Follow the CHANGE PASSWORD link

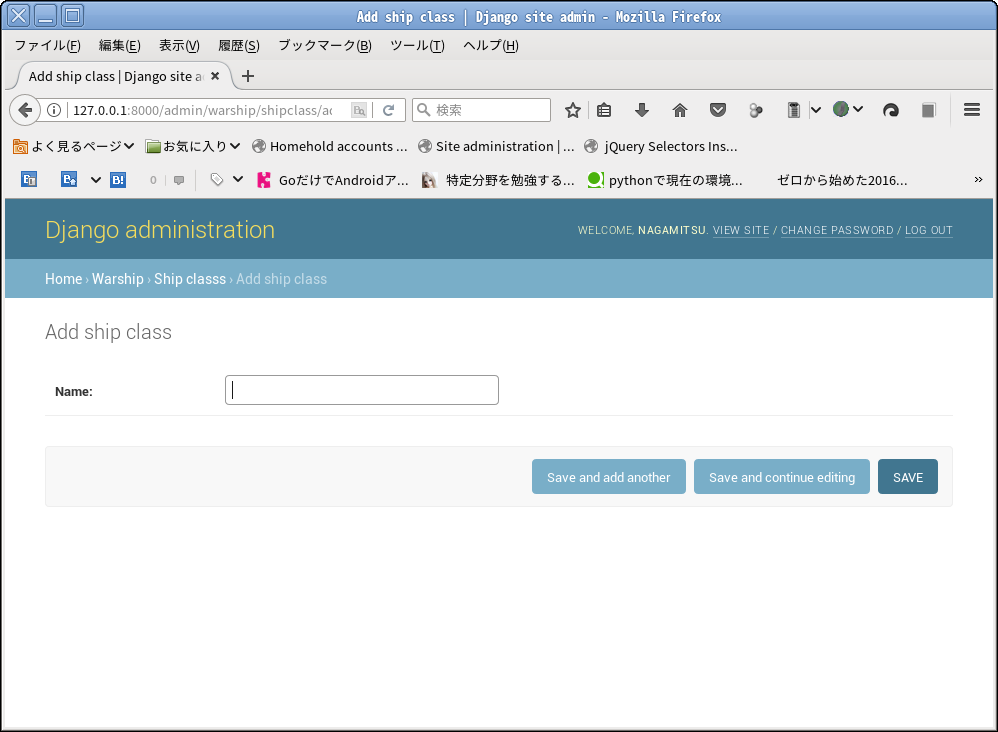click(837, 230)
